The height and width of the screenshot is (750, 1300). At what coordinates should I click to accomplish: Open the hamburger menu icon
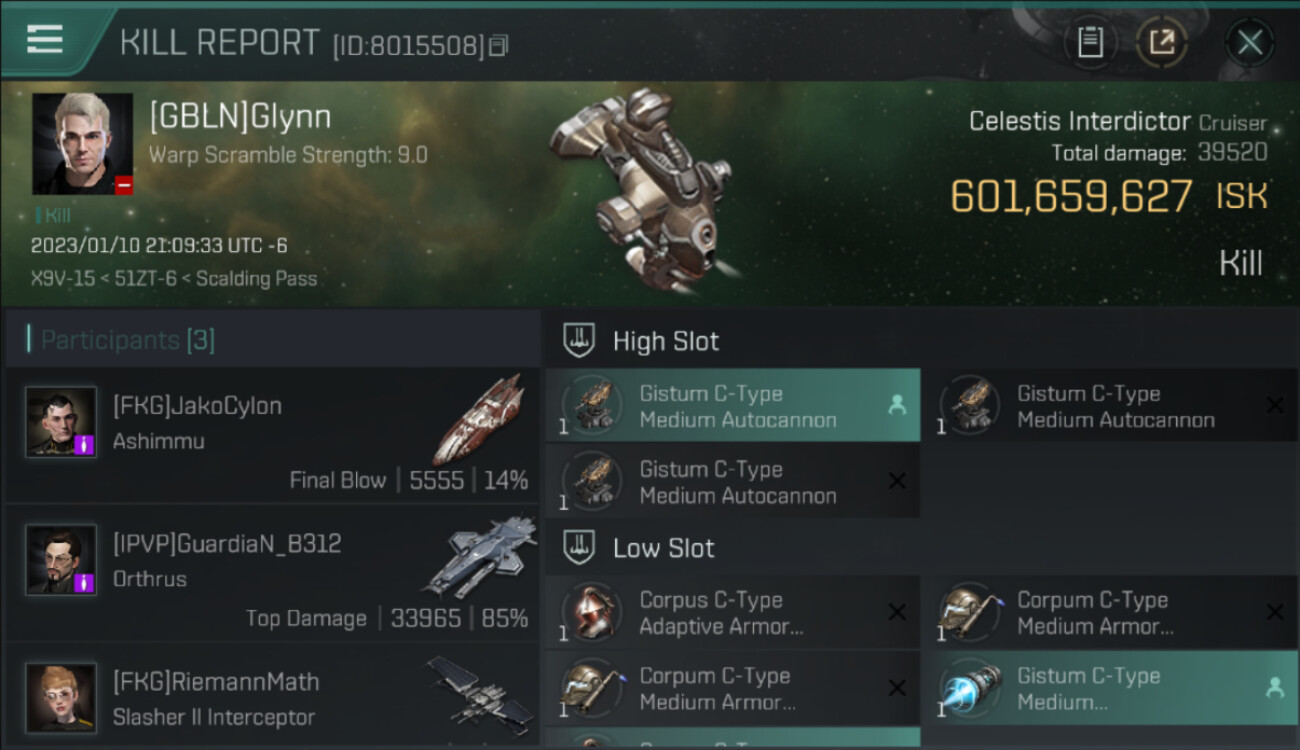click(x=45, y=39)
